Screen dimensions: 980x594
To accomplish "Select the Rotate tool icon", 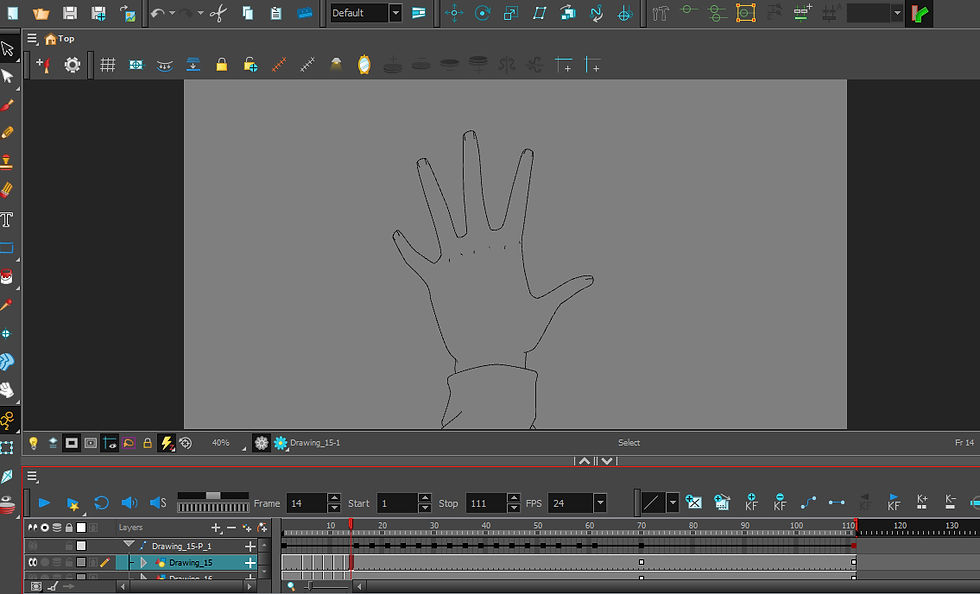I will [482, 13].
